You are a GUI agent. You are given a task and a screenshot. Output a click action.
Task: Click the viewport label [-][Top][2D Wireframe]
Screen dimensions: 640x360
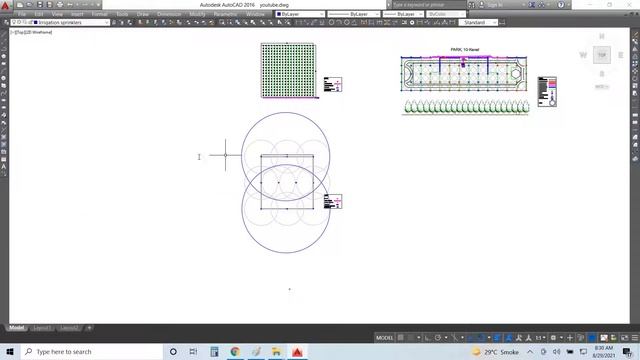point(31,32)
